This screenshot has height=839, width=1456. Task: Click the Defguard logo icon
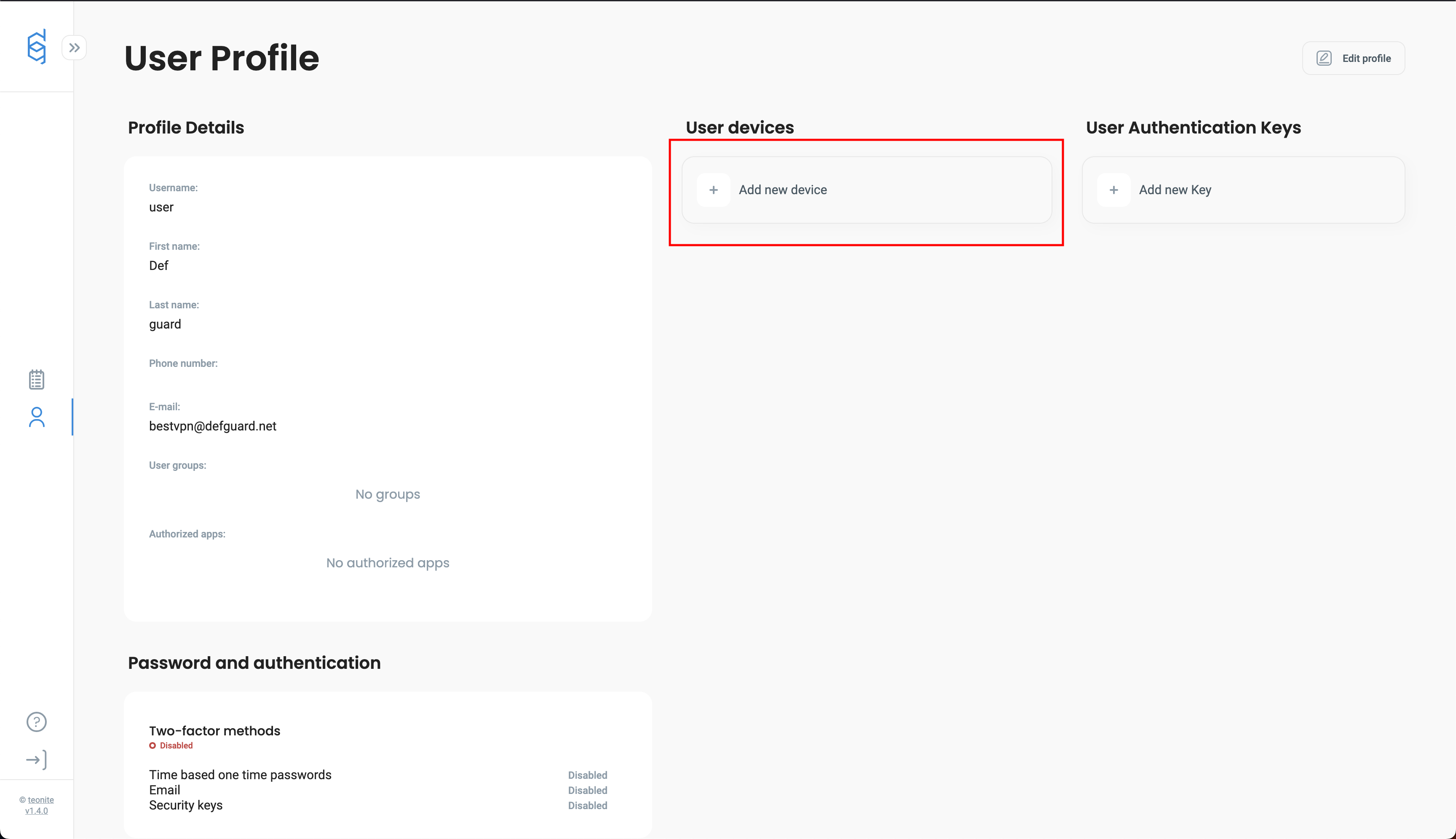[36, 47]
